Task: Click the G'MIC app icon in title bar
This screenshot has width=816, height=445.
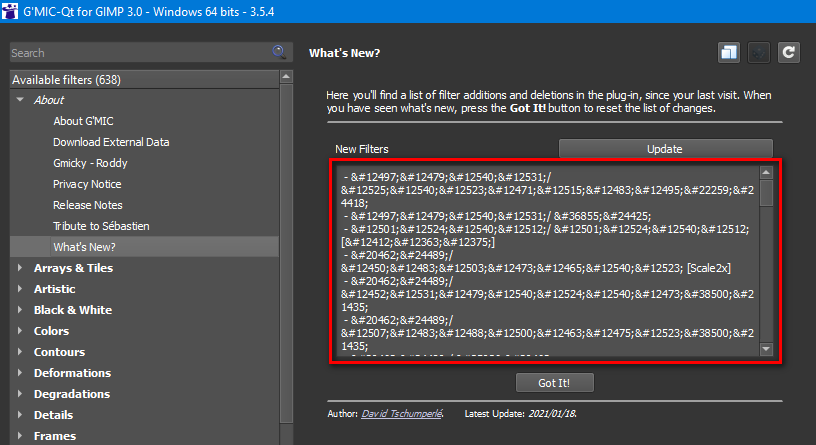Action: [x=9, y=11]
